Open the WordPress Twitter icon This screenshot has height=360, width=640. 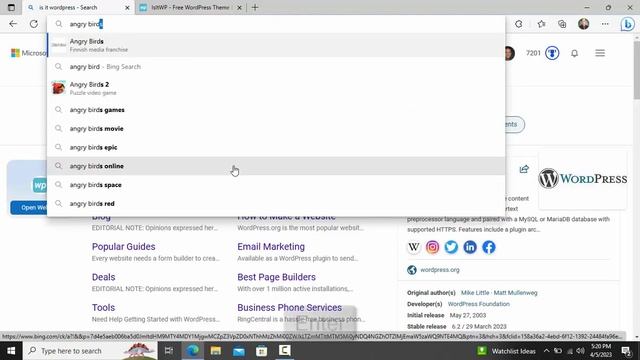tap(451, 247)
